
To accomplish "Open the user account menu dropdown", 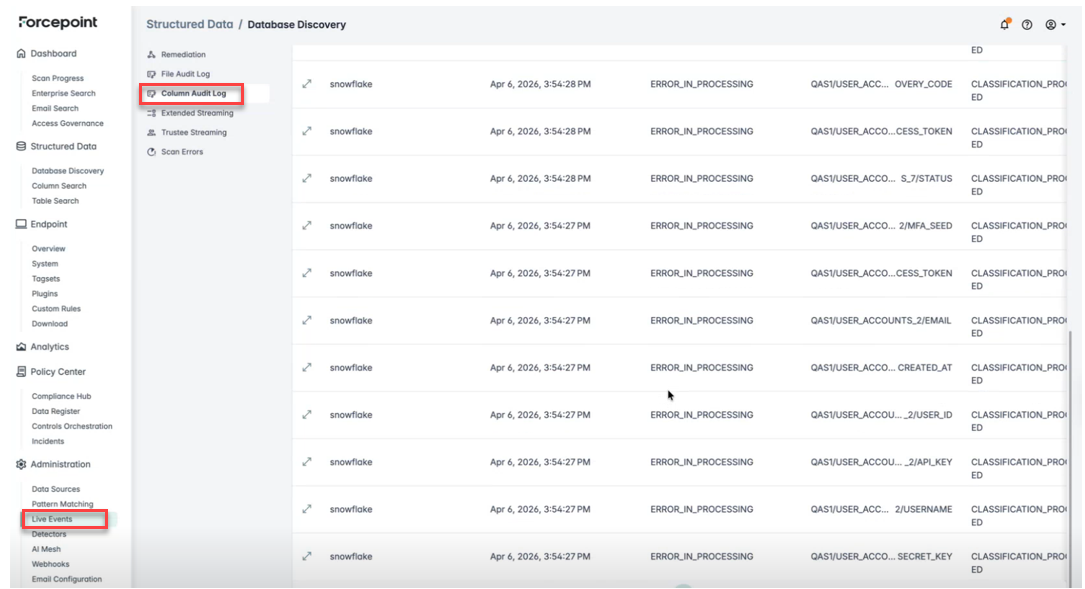I will click(1054, 24).
